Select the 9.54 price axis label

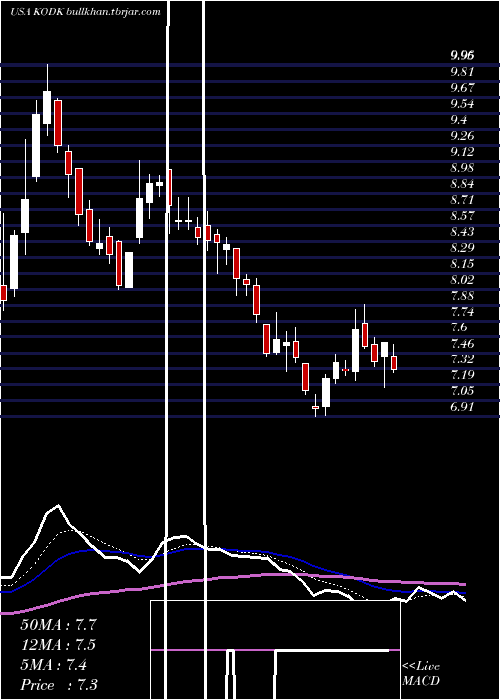click(x=462, y=104)
